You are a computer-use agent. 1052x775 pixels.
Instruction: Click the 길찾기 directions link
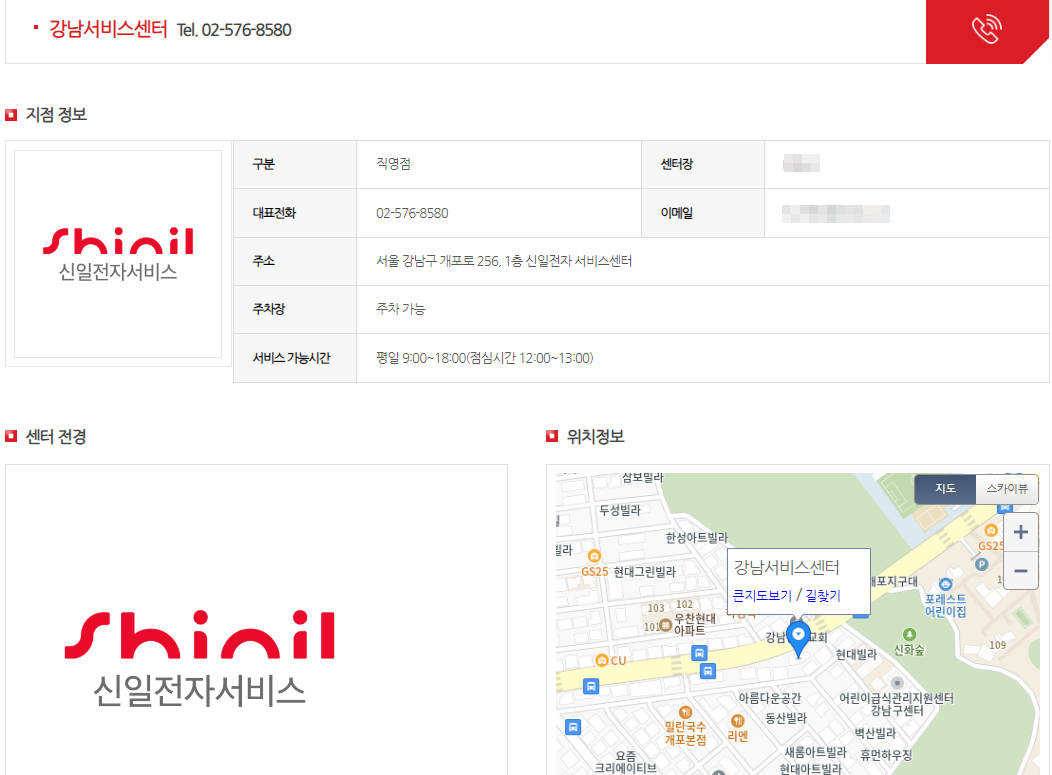pos(825,594)
